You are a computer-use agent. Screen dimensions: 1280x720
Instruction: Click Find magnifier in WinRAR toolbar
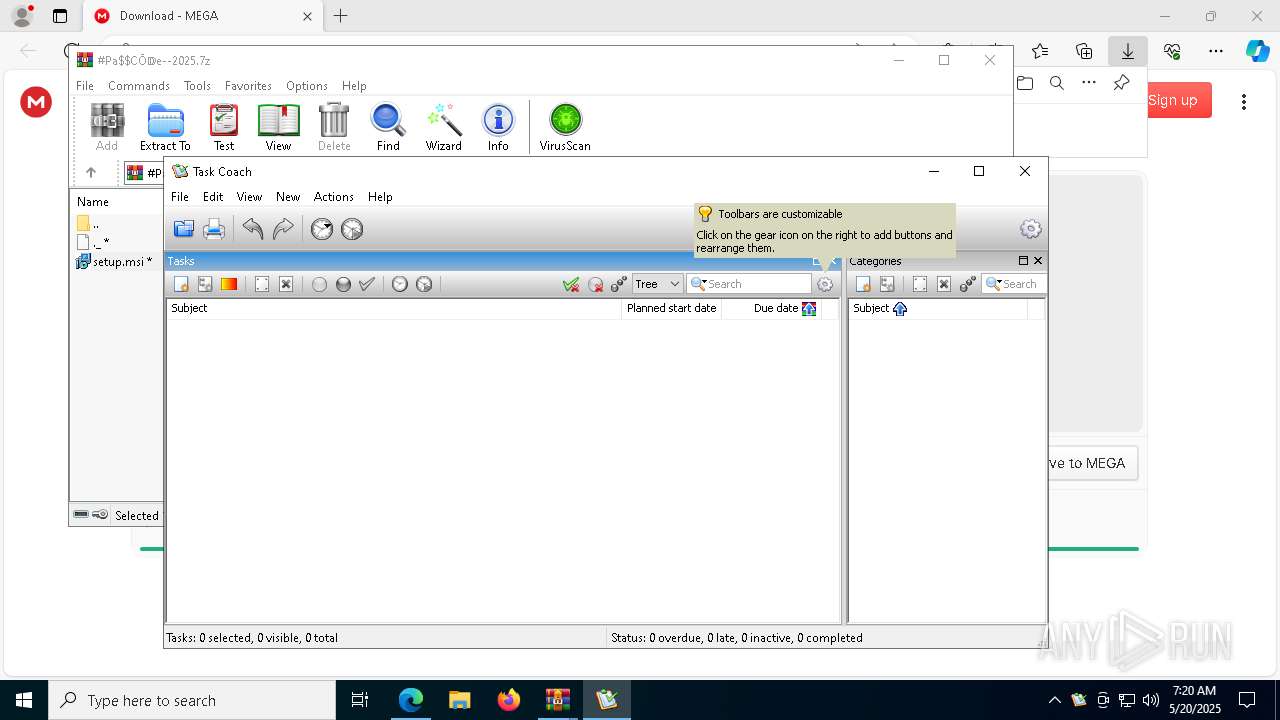[x=388, y=127]
